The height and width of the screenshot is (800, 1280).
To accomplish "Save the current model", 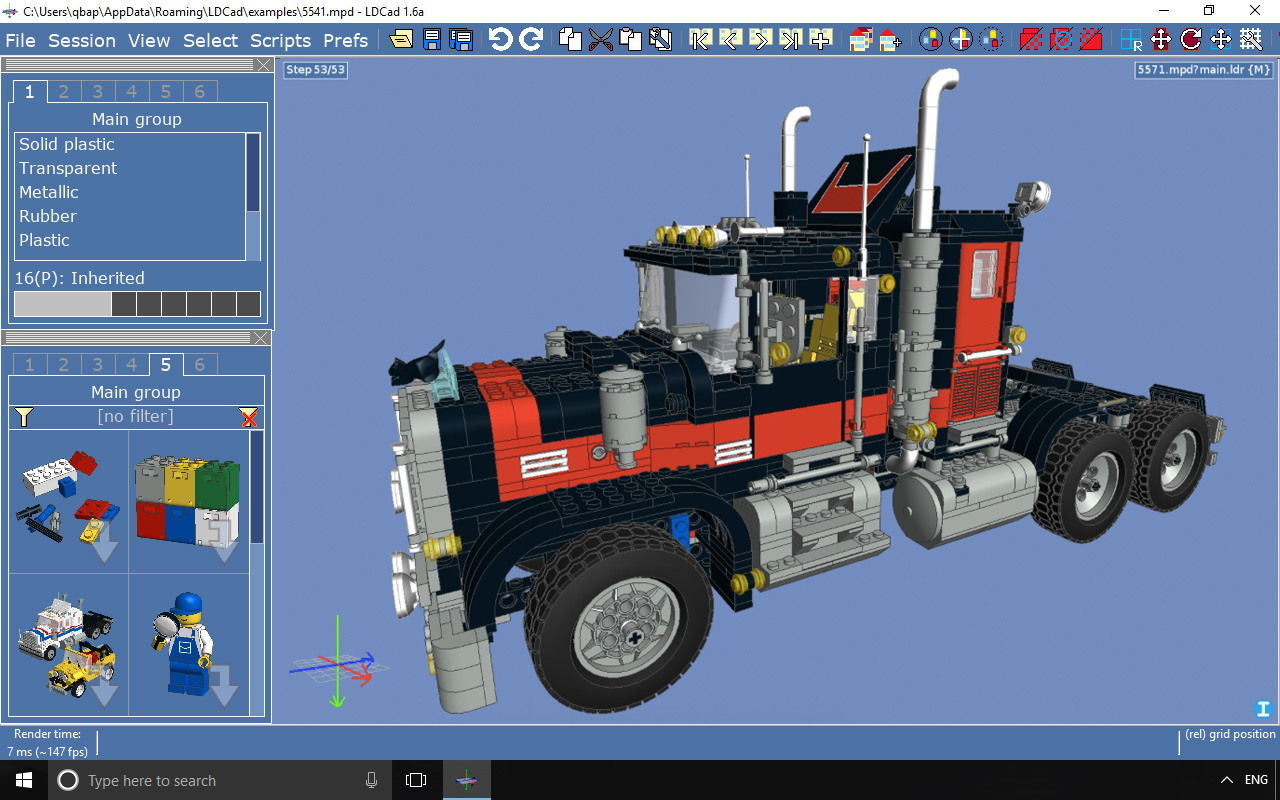I will tap(431, 39).
